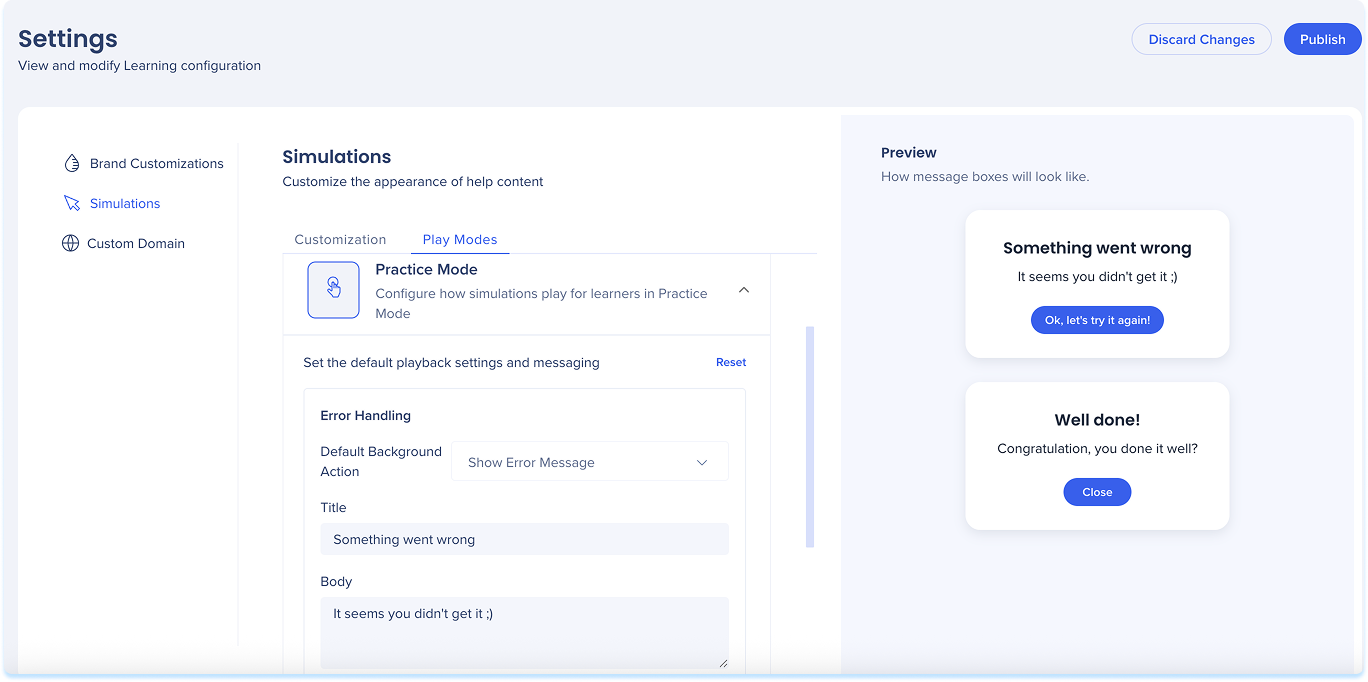The image size is (1368, 682).
Task: Reset the default playback settings
Action: (x=730, y=362)
